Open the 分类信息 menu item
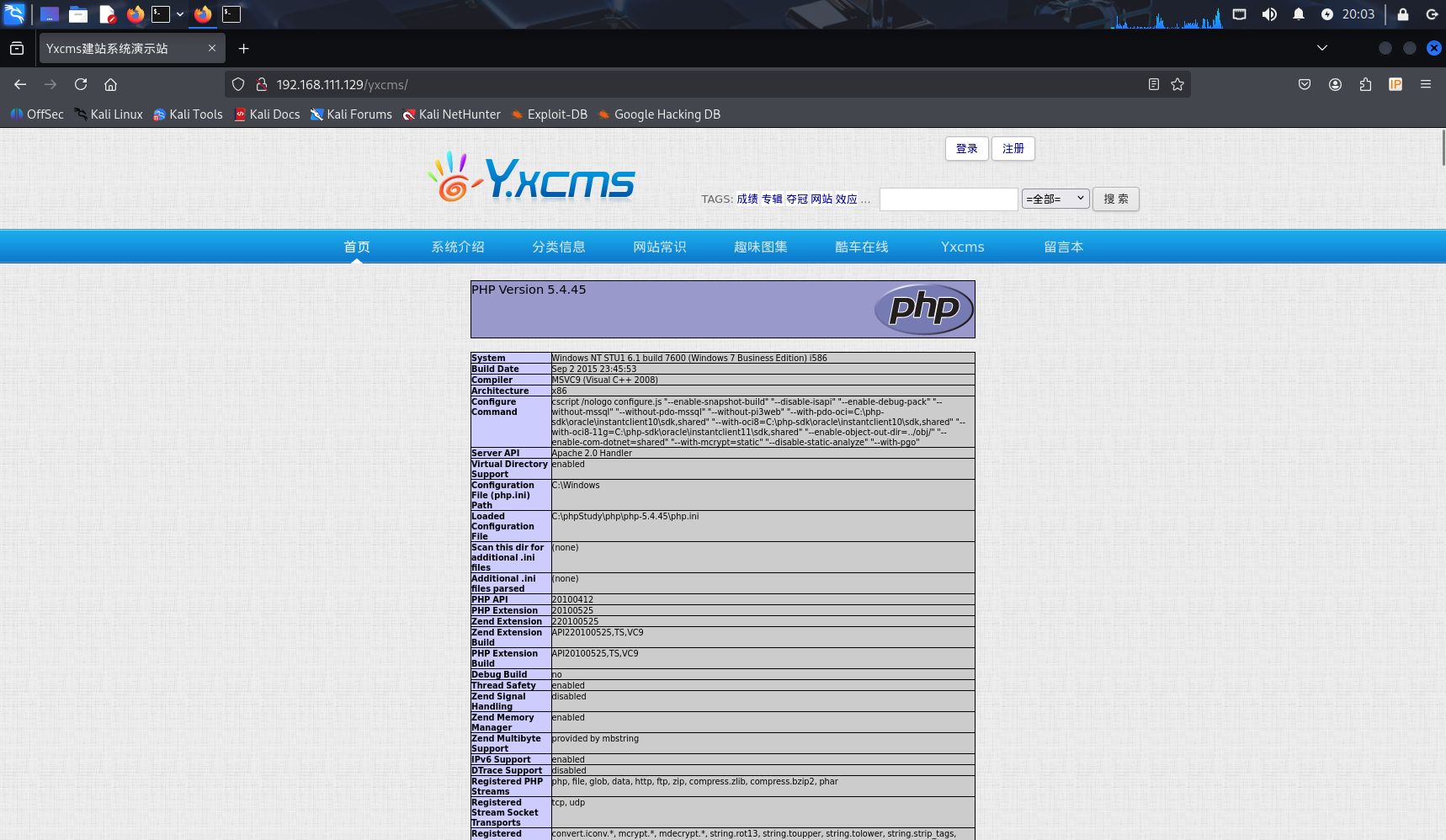 coord(559,247)
